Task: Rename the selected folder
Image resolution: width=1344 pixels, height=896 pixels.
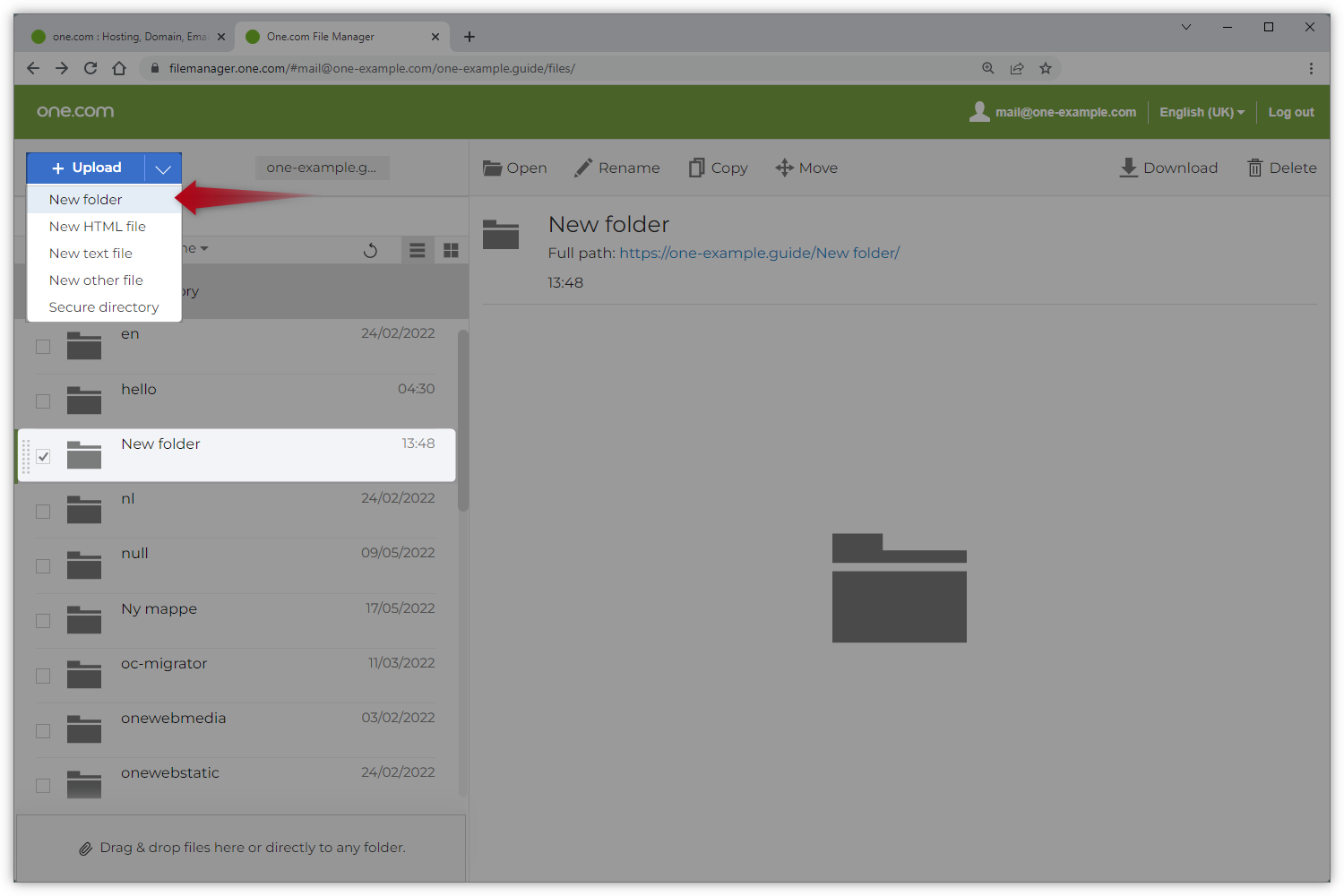Action: pyautogui.click(x=616, y=168)
